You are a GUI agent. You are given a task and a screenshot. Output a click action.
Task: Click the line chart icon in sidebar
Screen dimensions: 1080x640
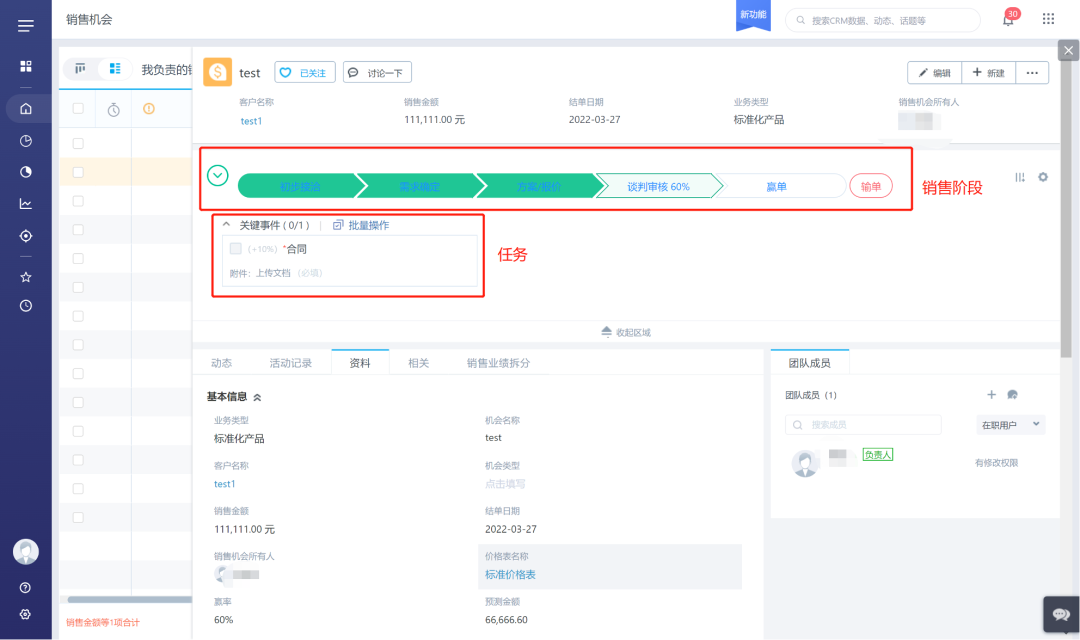(26, 204)
